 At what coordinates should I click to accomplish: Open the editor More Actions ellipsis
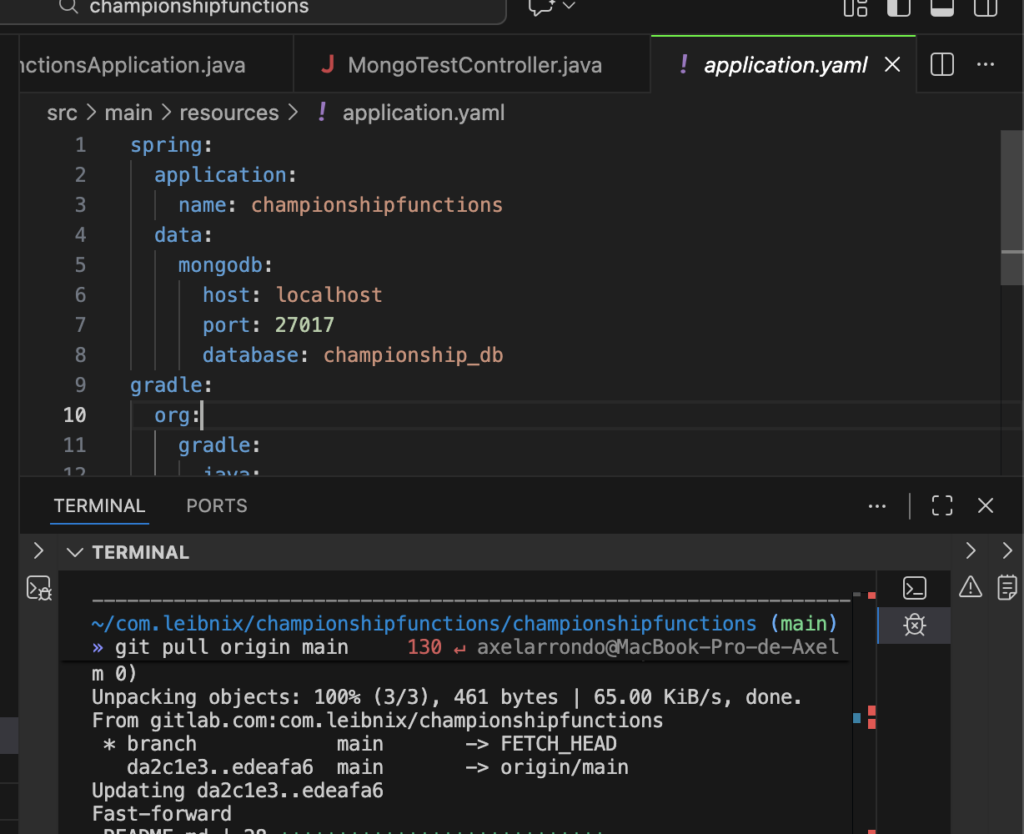coord(985,65)
